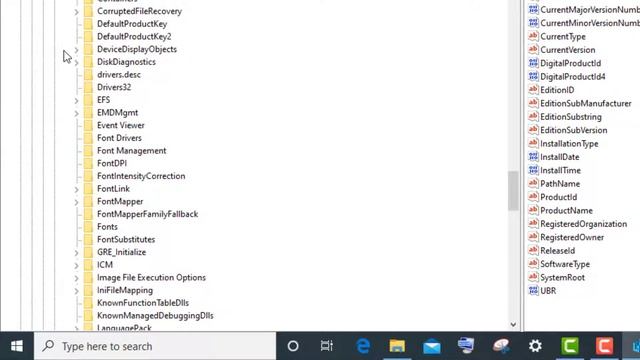640x360 pixels.
Task: Select the PathName value
Action: pyautogui.click(x=560, y=184)
